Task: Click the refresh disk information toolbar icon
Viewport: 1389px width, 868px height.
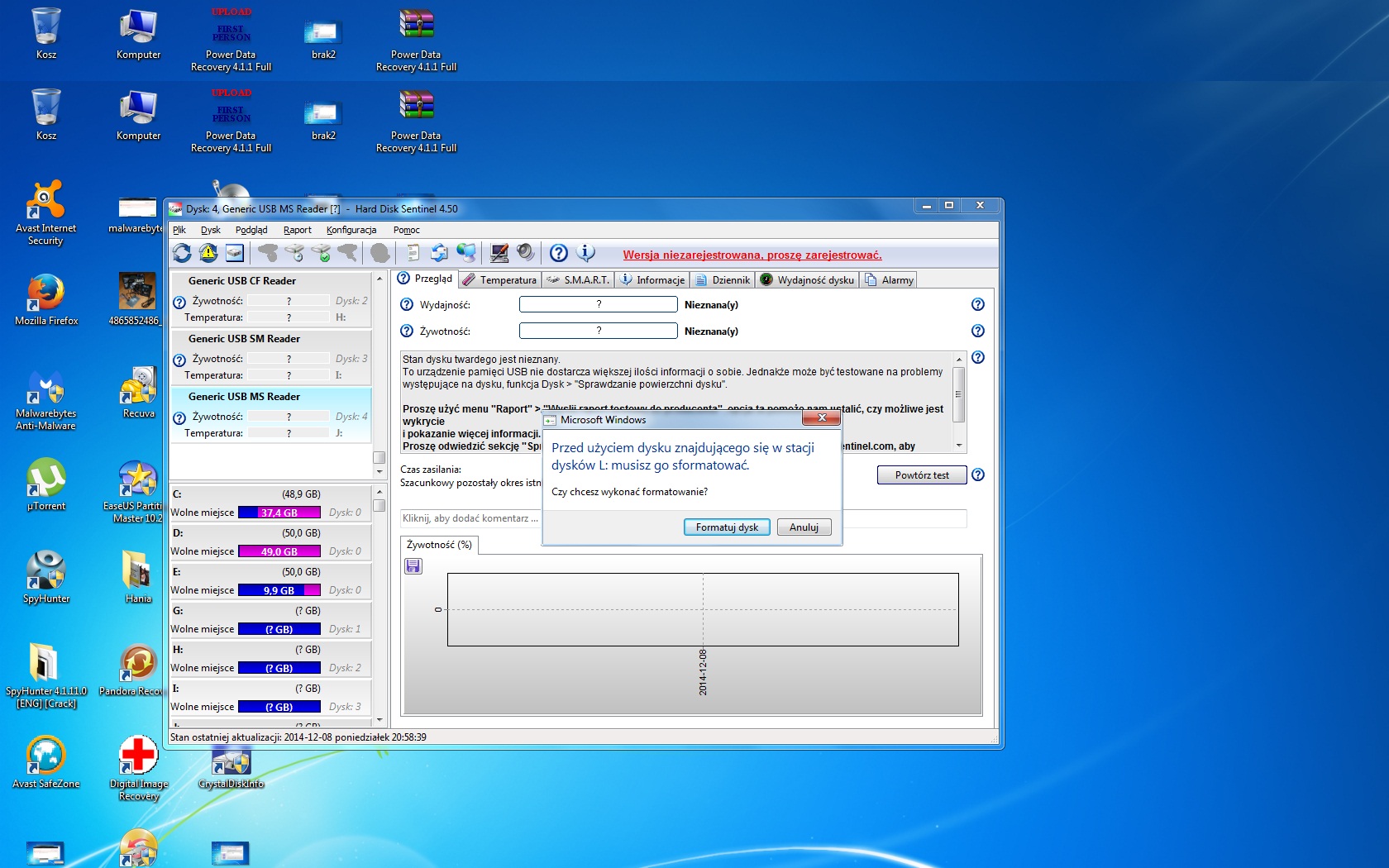Action: pos(182,253)
